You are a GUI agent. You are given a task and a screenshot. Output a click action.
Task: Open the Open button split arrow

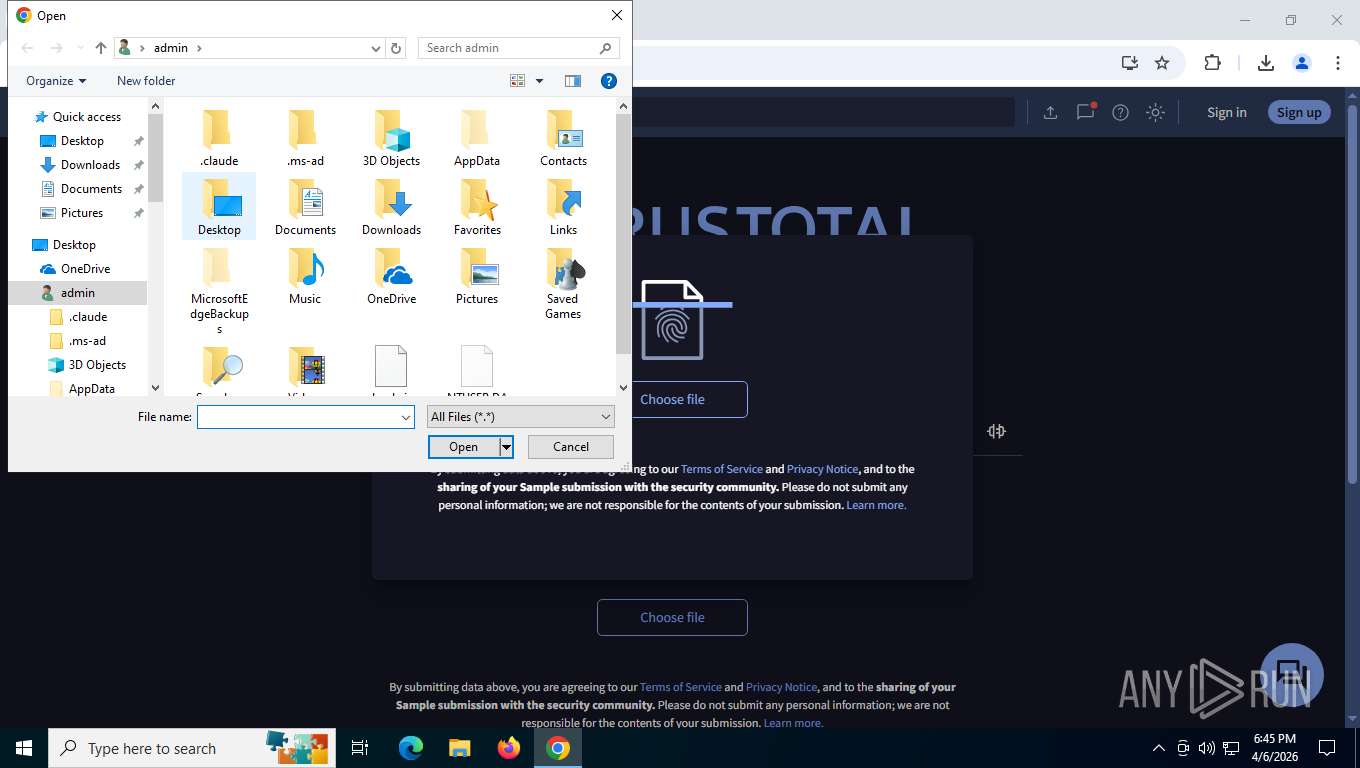506,447
